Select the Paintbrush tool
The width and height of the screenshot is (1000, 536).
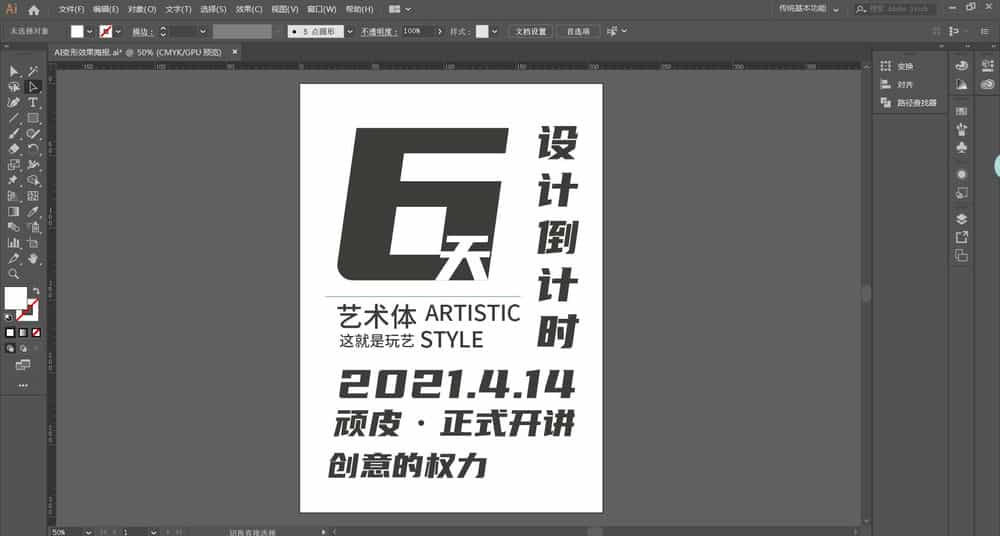14,133
